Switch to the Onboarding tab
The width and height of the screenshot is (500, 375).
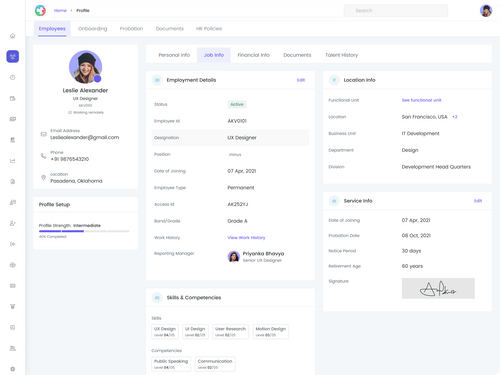(93, 29)
